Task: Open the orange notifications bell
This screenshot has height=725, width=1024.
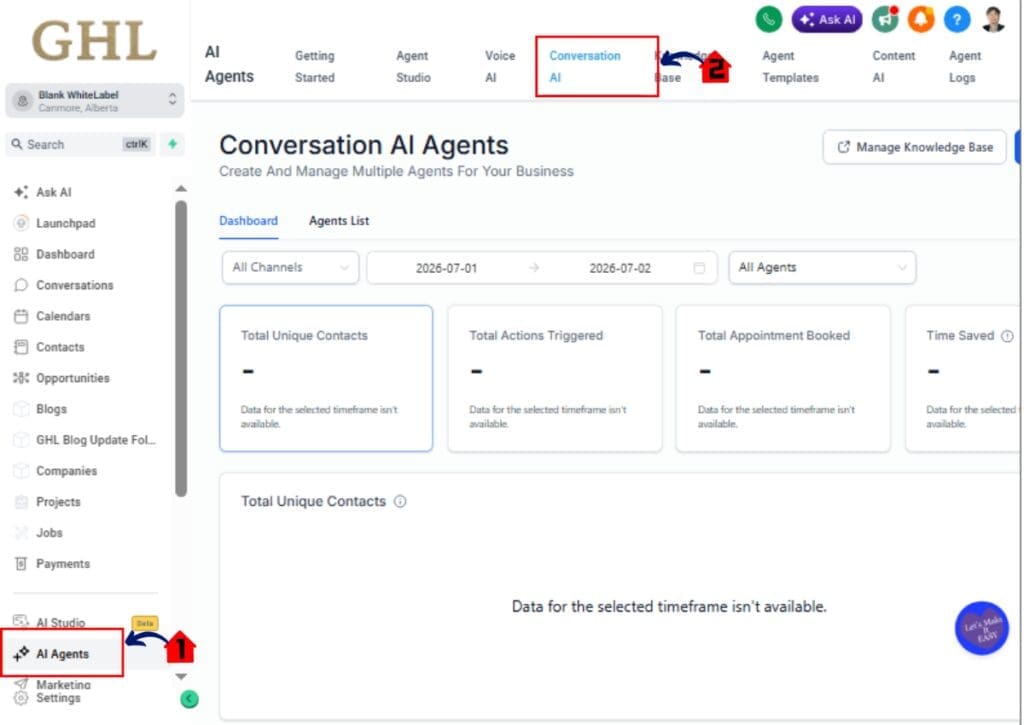Action: pyautogui.click(x=921, y=20)
